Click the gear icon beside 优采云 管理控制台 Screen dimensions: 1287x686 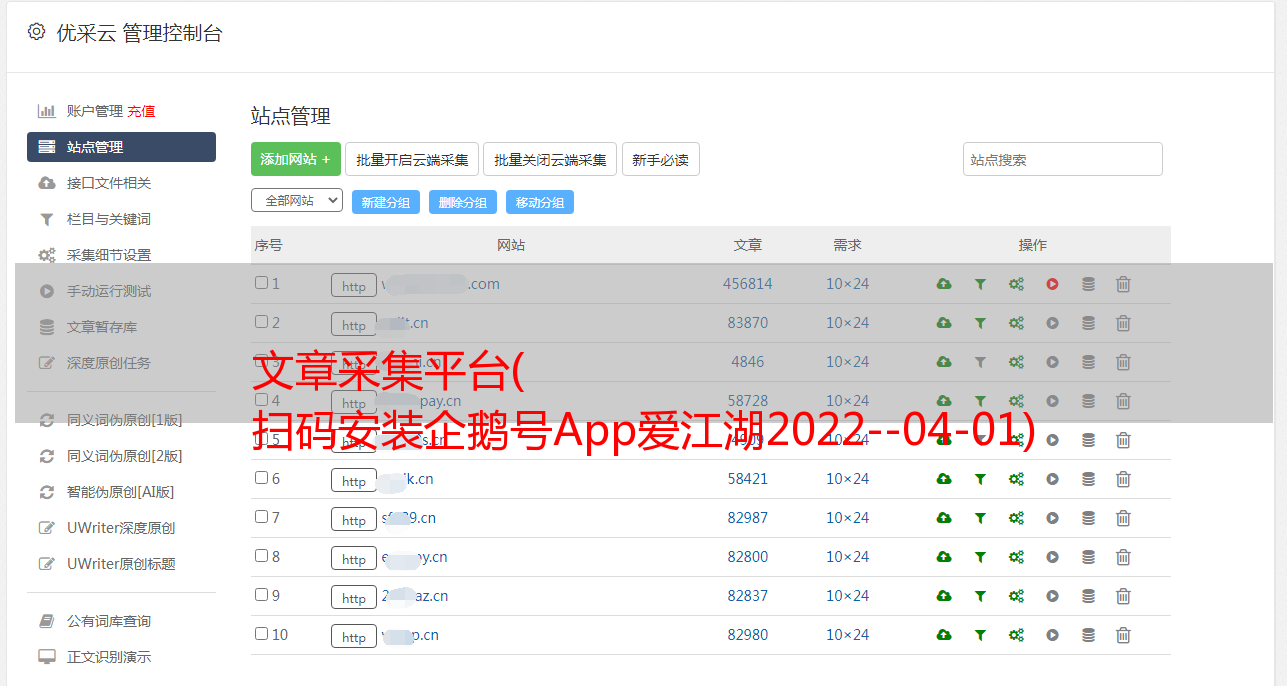click(37, 32)
